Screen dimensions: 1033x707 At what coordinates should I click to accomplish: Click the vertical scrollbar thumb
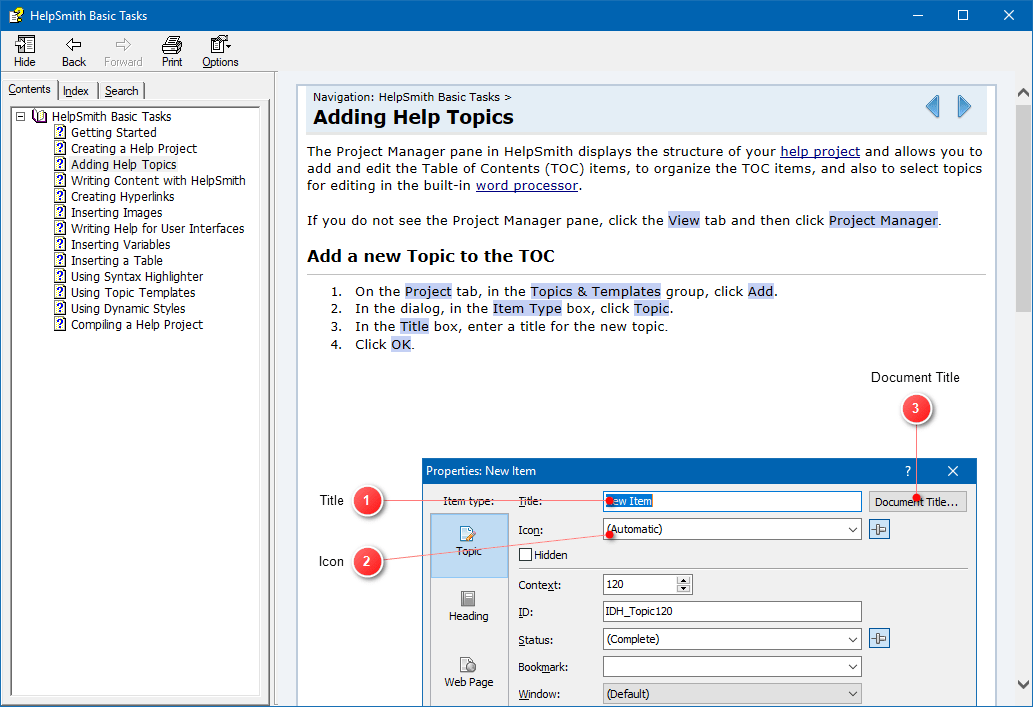(x=1023, y=208)
